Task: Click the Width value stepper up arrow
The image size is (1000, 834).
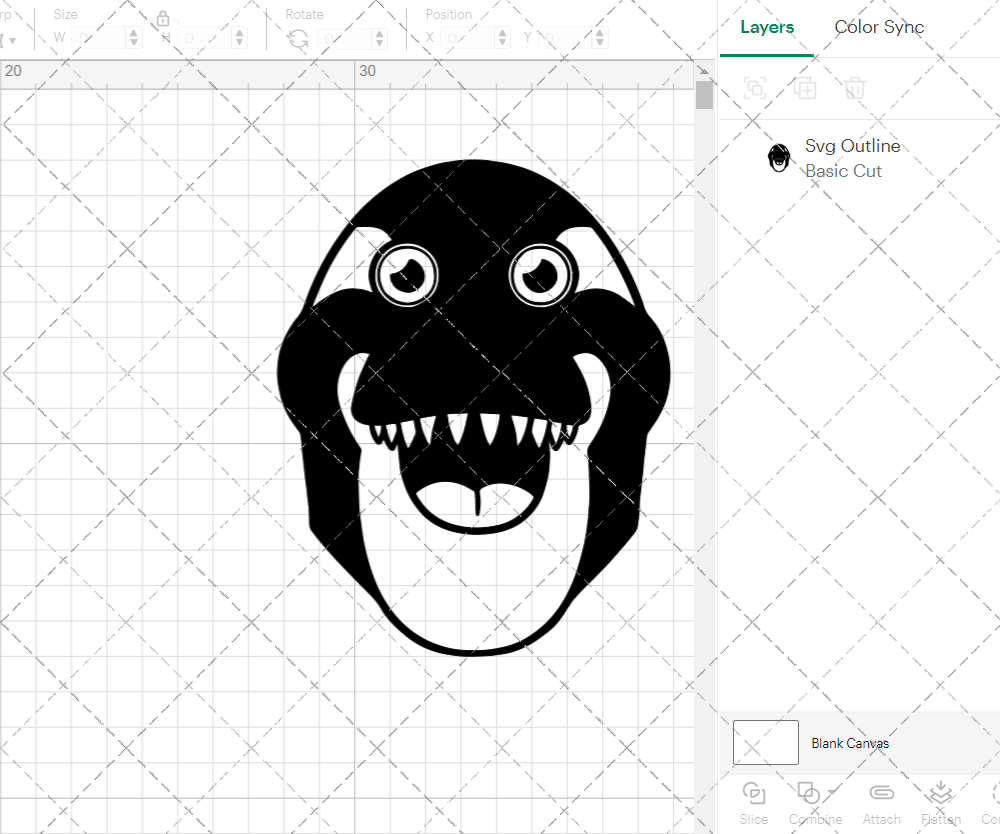Action: click(x=133, y=31)
